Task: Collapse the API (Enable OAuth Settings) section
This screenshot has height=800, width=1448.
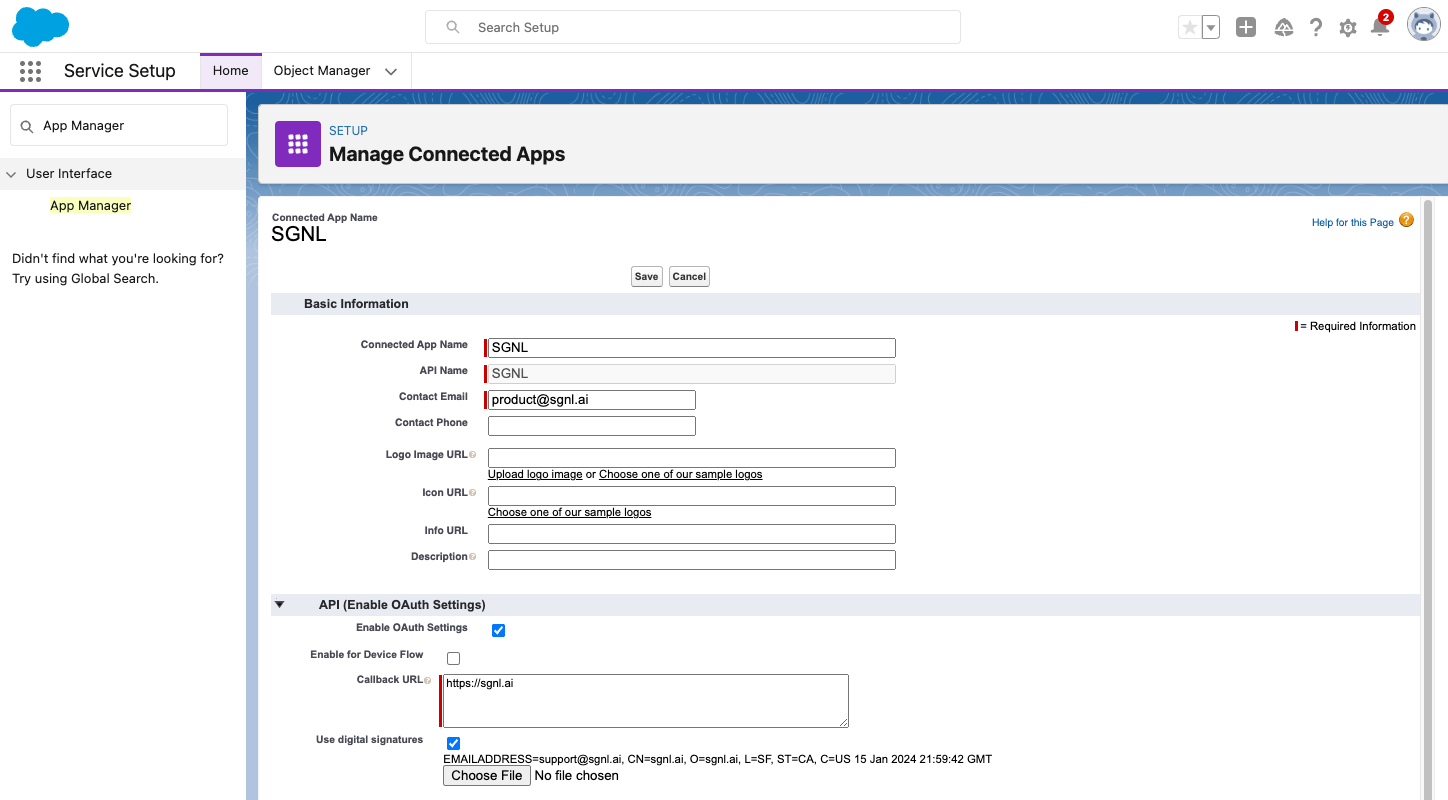Action: coord(280,605)
